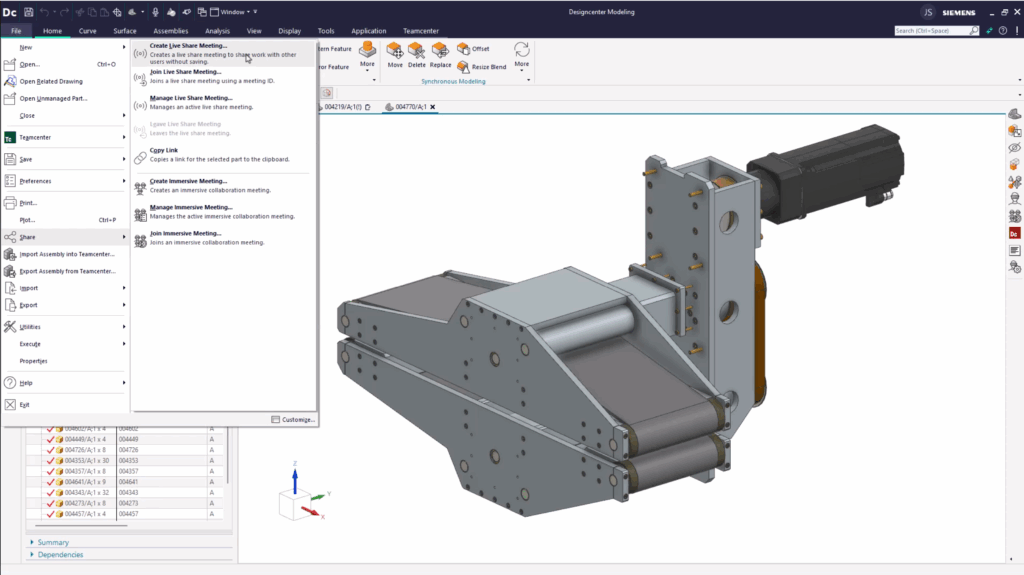This screenshot has height=575, width=1024.
Task: Toggle the red checkmark for 004449/A;1 x 4
Action: pos(50,439)
